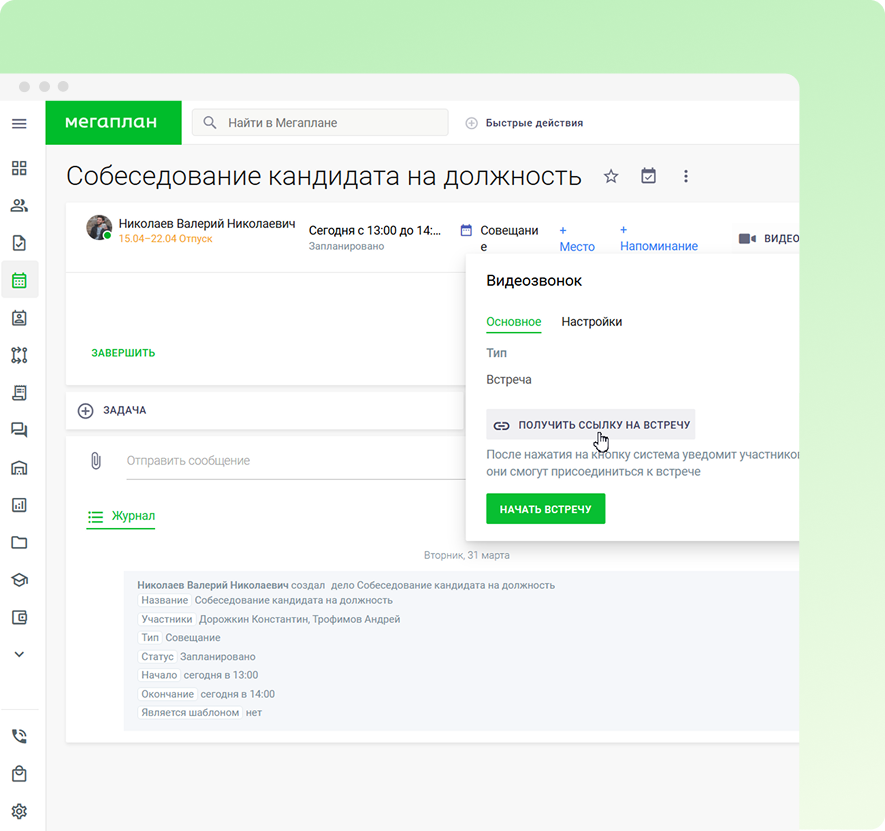885x831 pixels.
Task: Switch to the Настройки tab
Action: 592,322
